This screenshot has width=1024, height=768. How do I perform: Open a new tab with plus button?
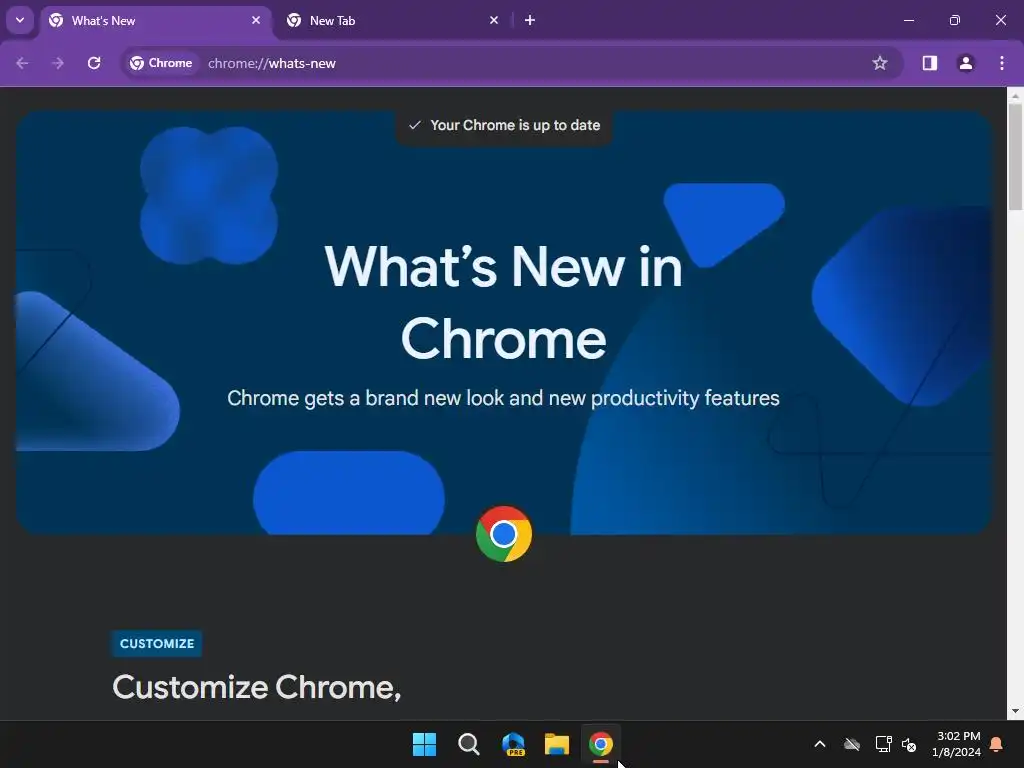pos(530,20)
